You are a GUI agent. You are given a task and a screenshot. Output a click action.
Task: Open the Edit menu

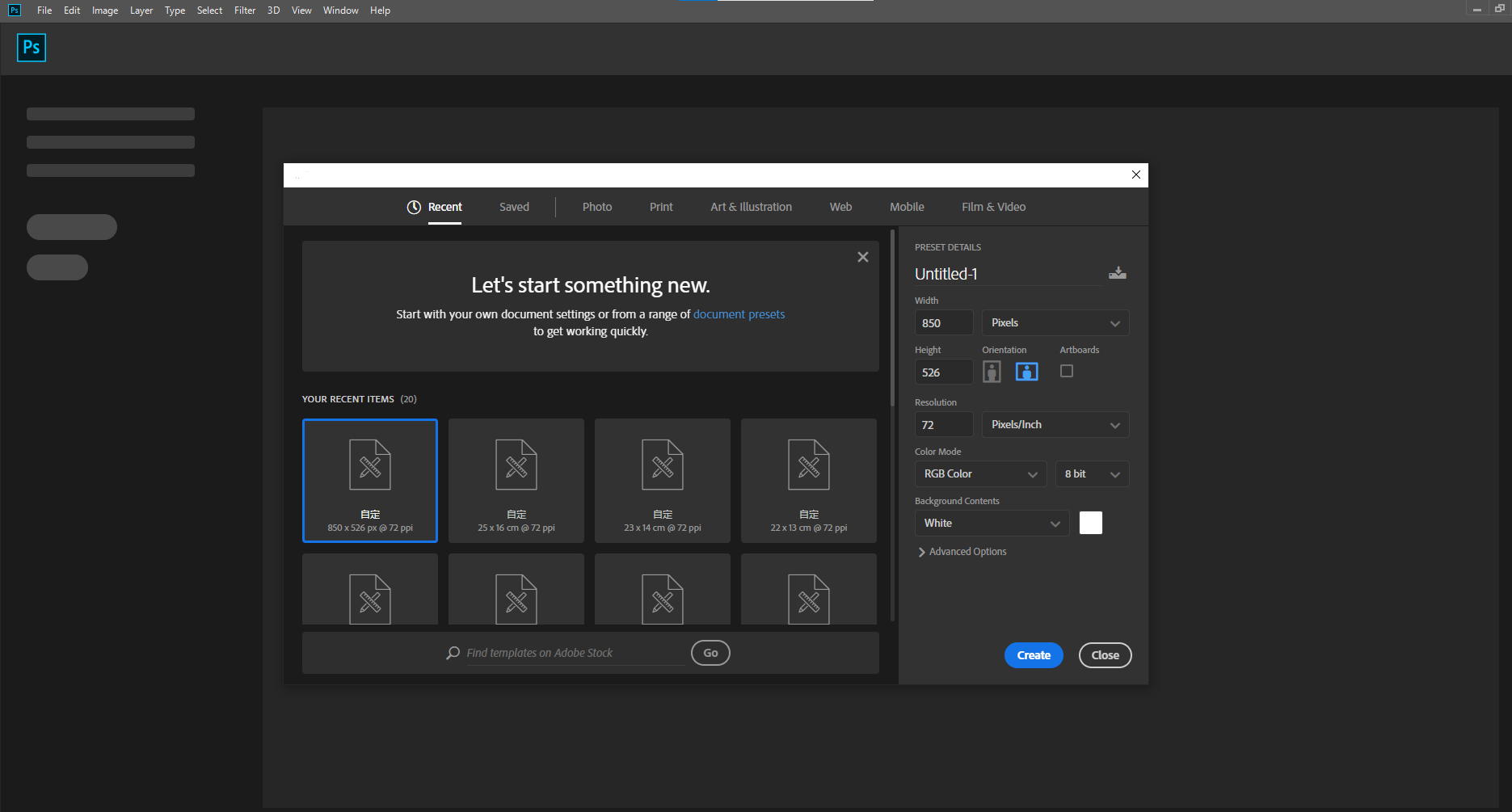coord(72,11)
